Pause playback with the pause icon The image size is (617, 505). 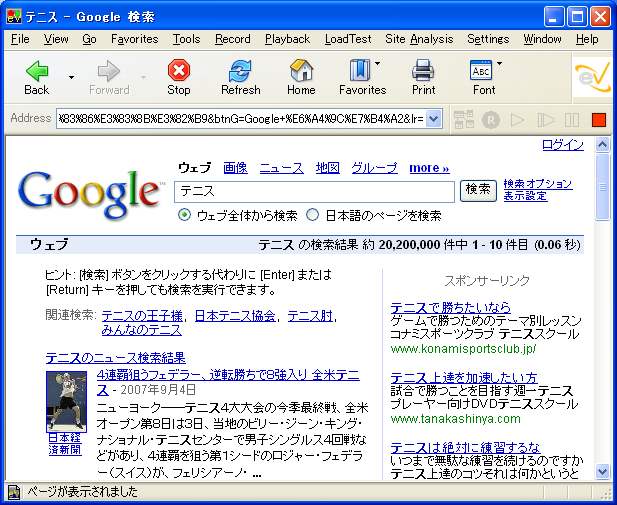(x=572, y=120)
